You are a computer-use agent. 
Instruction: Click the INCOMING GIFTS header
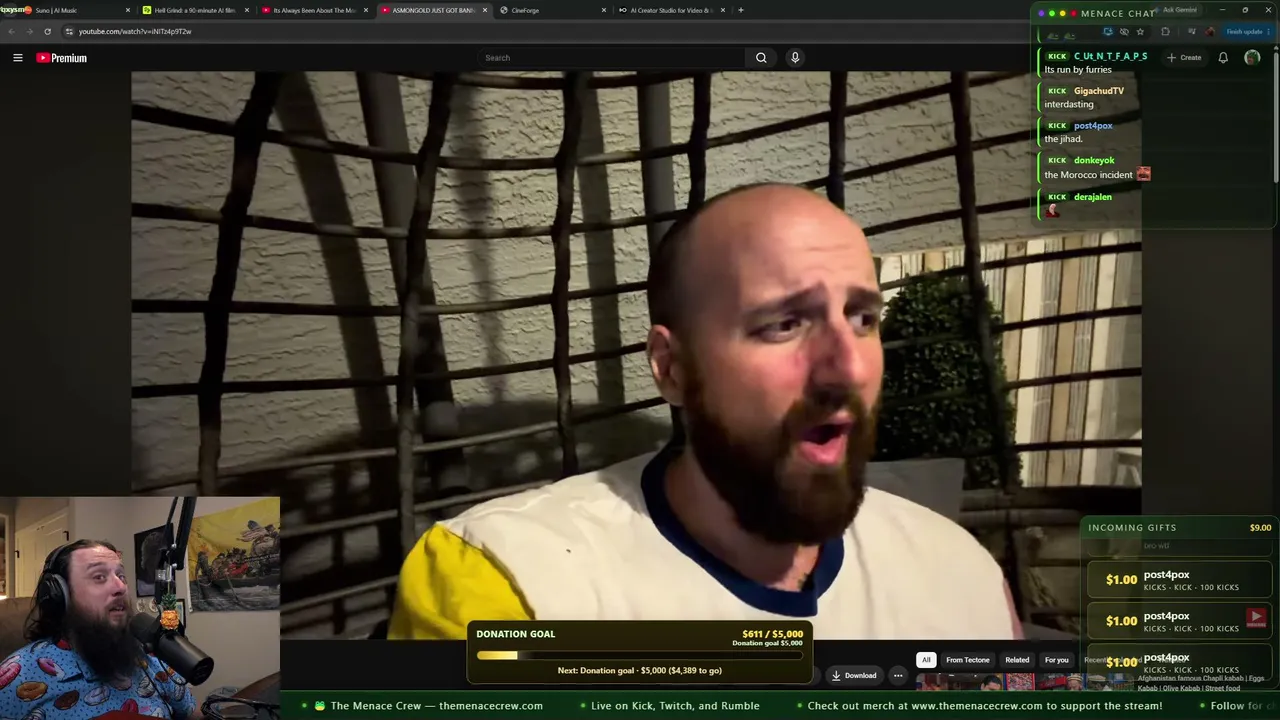1132,528
